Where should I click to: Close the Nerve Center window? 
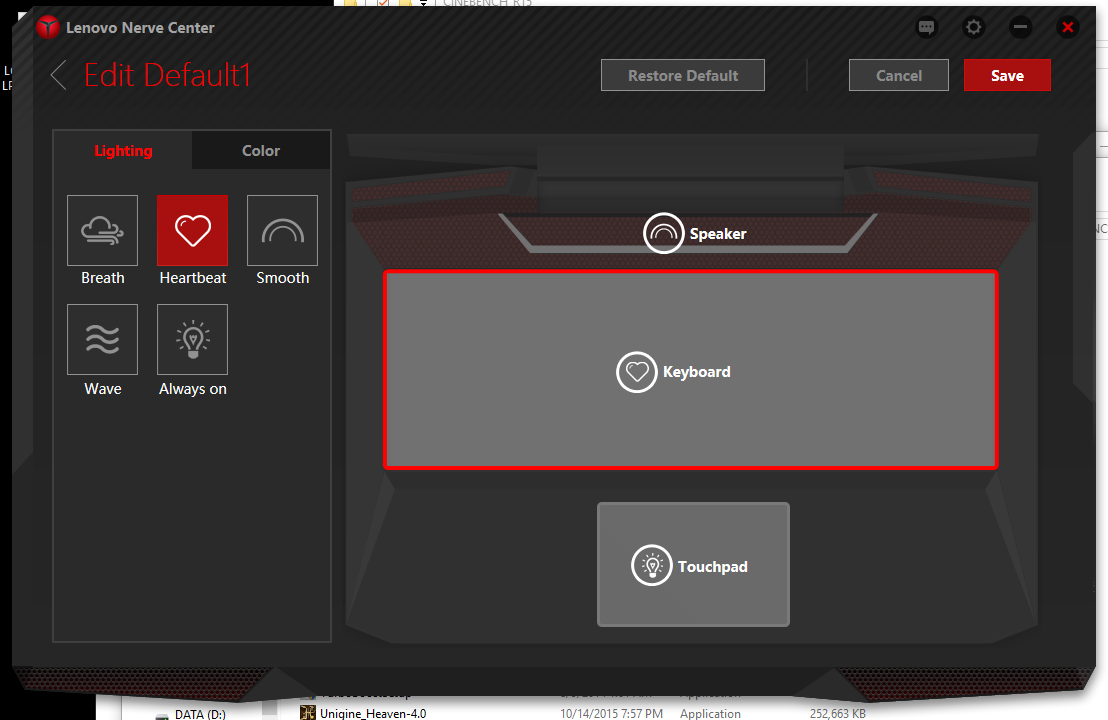(1068, 28)
